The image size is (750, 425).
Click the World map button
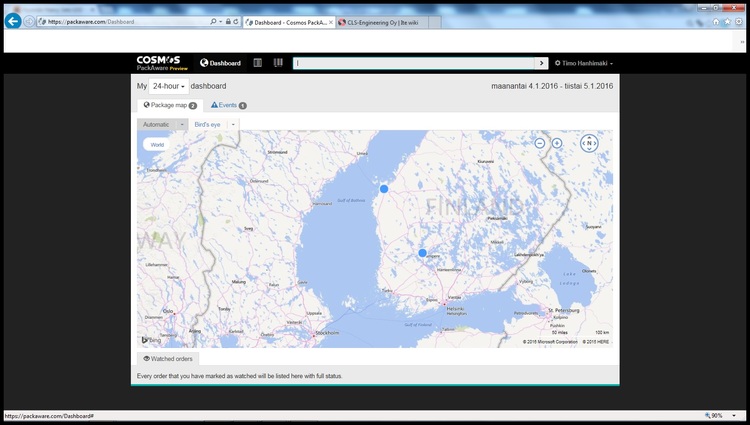point(157,144)
